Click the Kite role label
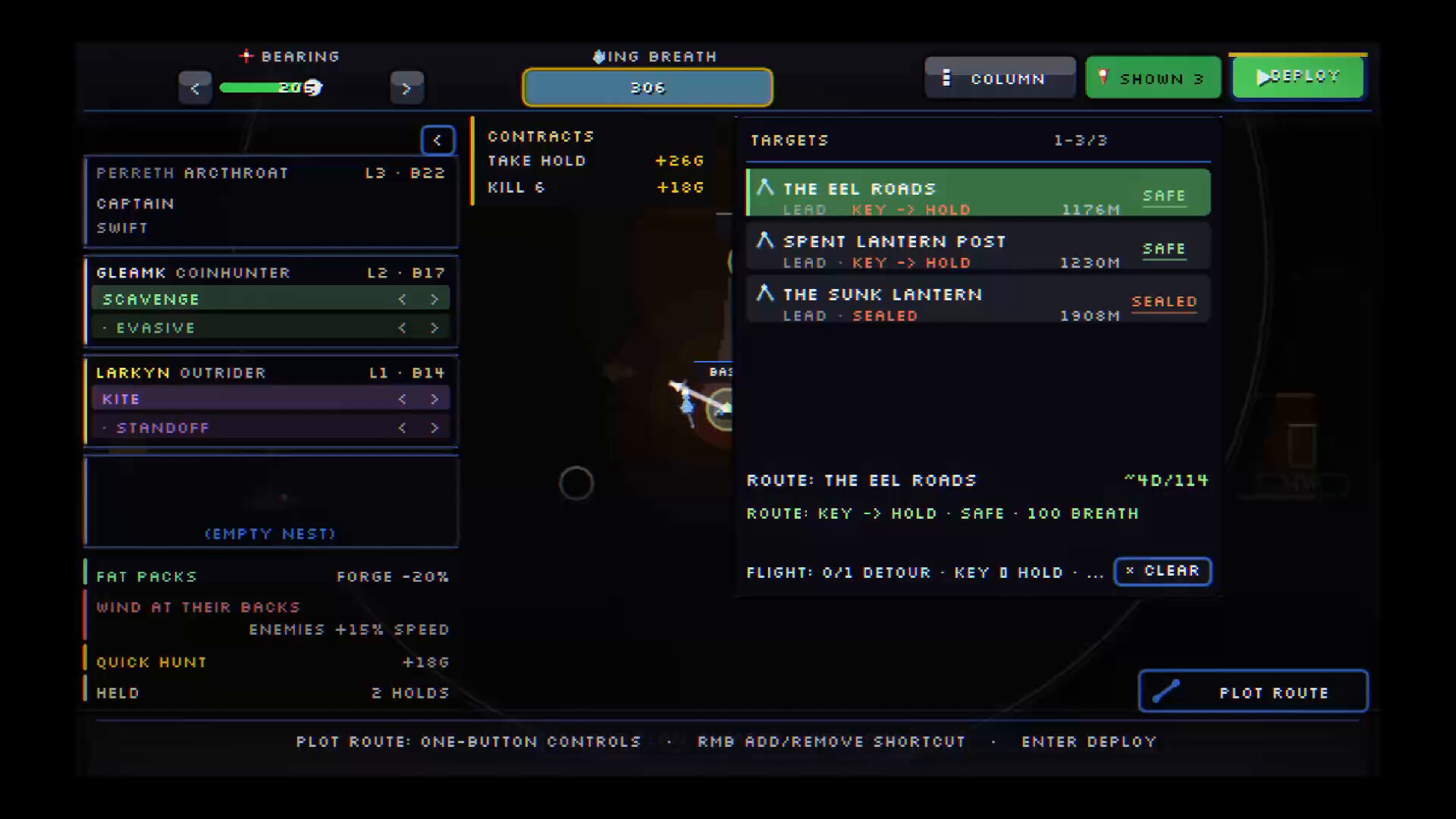Image resolution: width=1456 pixels, height=819 pixels. point(121,399)
